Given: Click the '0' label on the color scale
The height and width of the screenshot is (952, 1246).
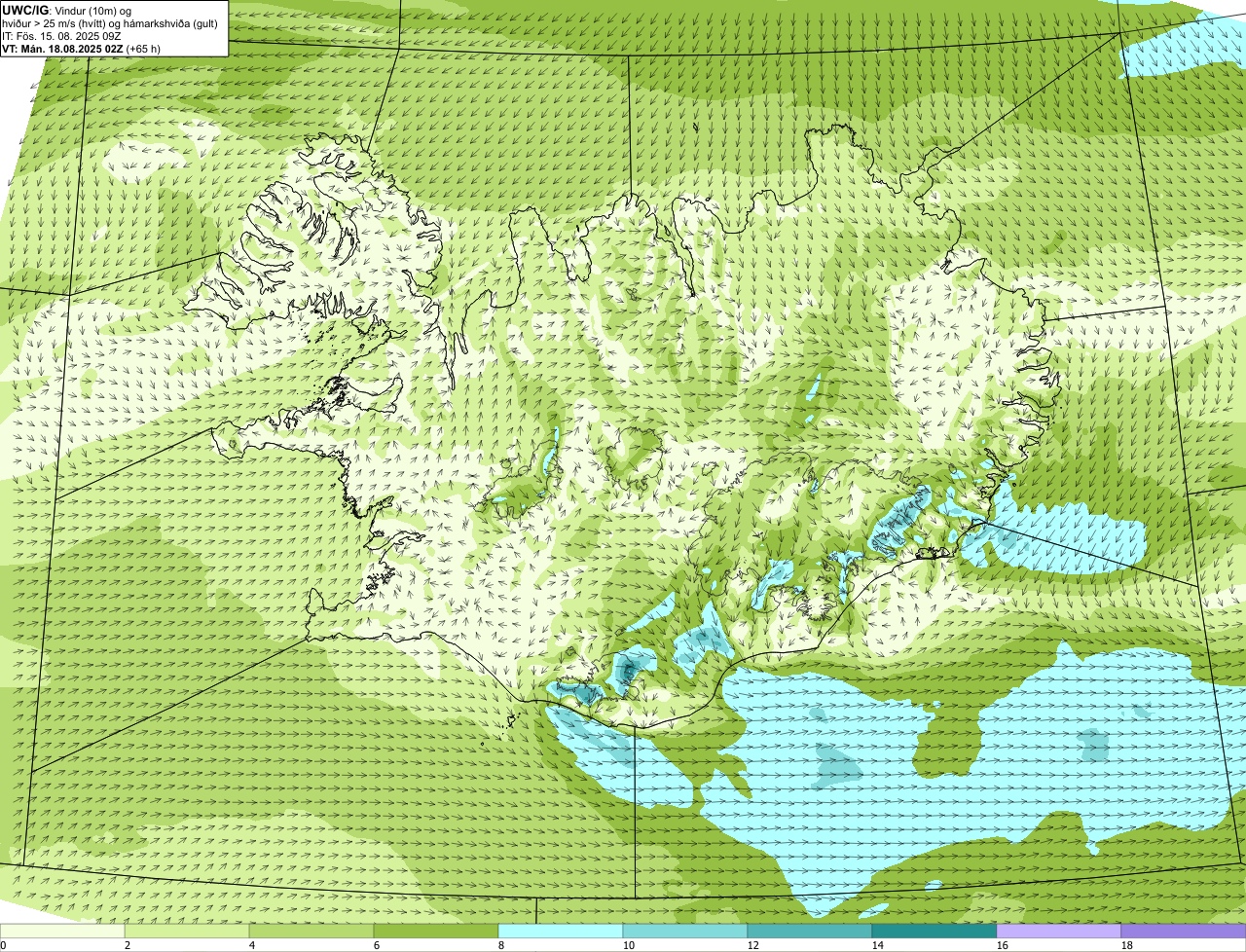Looking at the screenshot, I should tap(3, 945).
